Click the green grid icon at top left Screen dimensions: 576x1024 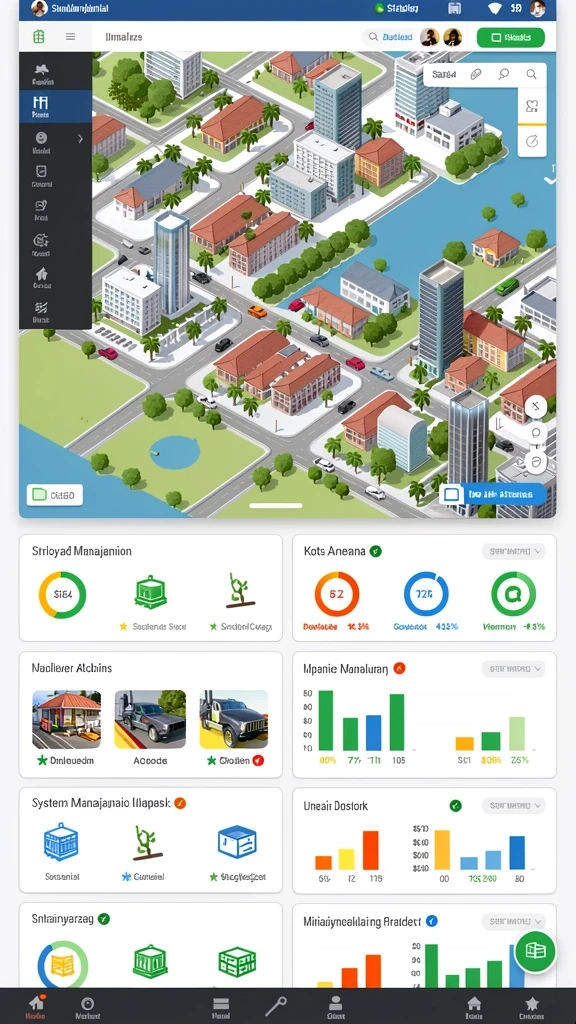point(39,37)
